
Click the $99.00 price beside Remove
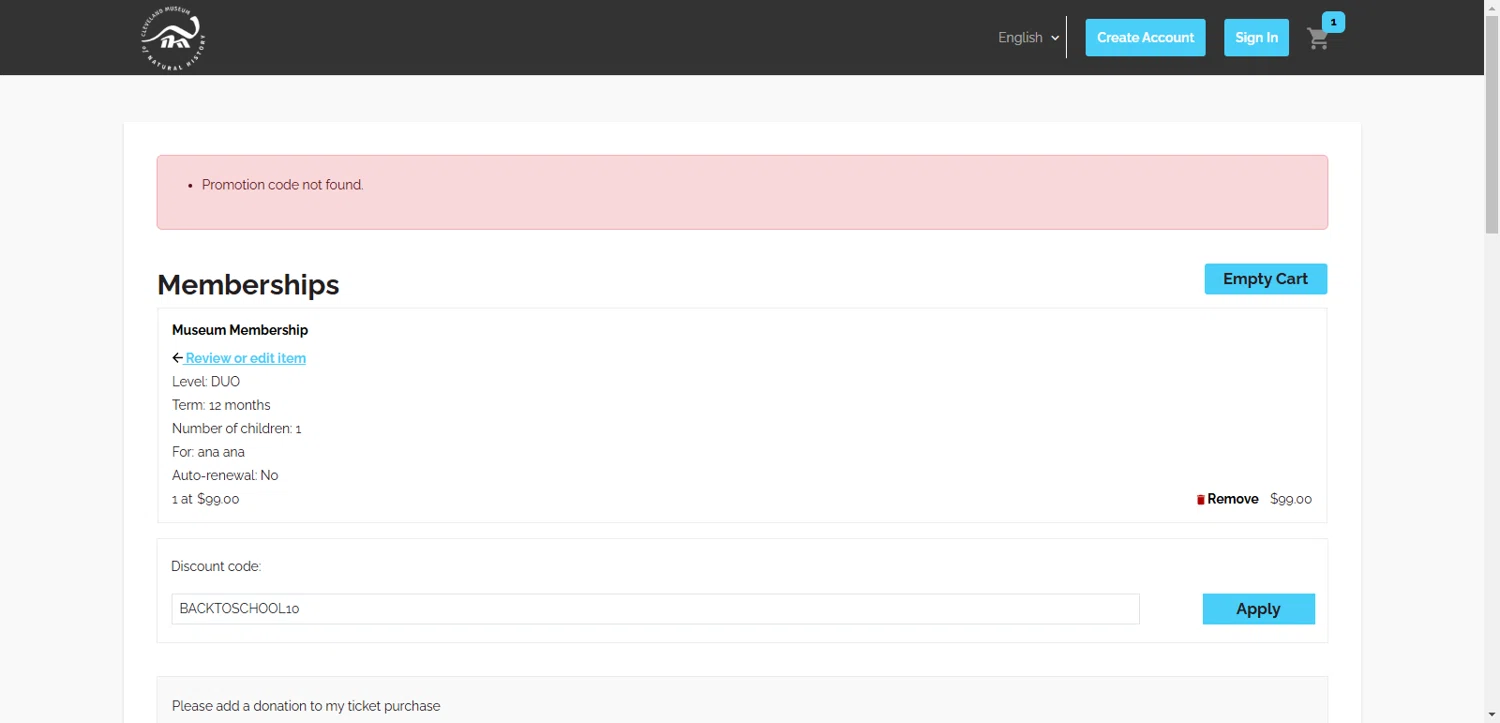(x=1291, y=499)
